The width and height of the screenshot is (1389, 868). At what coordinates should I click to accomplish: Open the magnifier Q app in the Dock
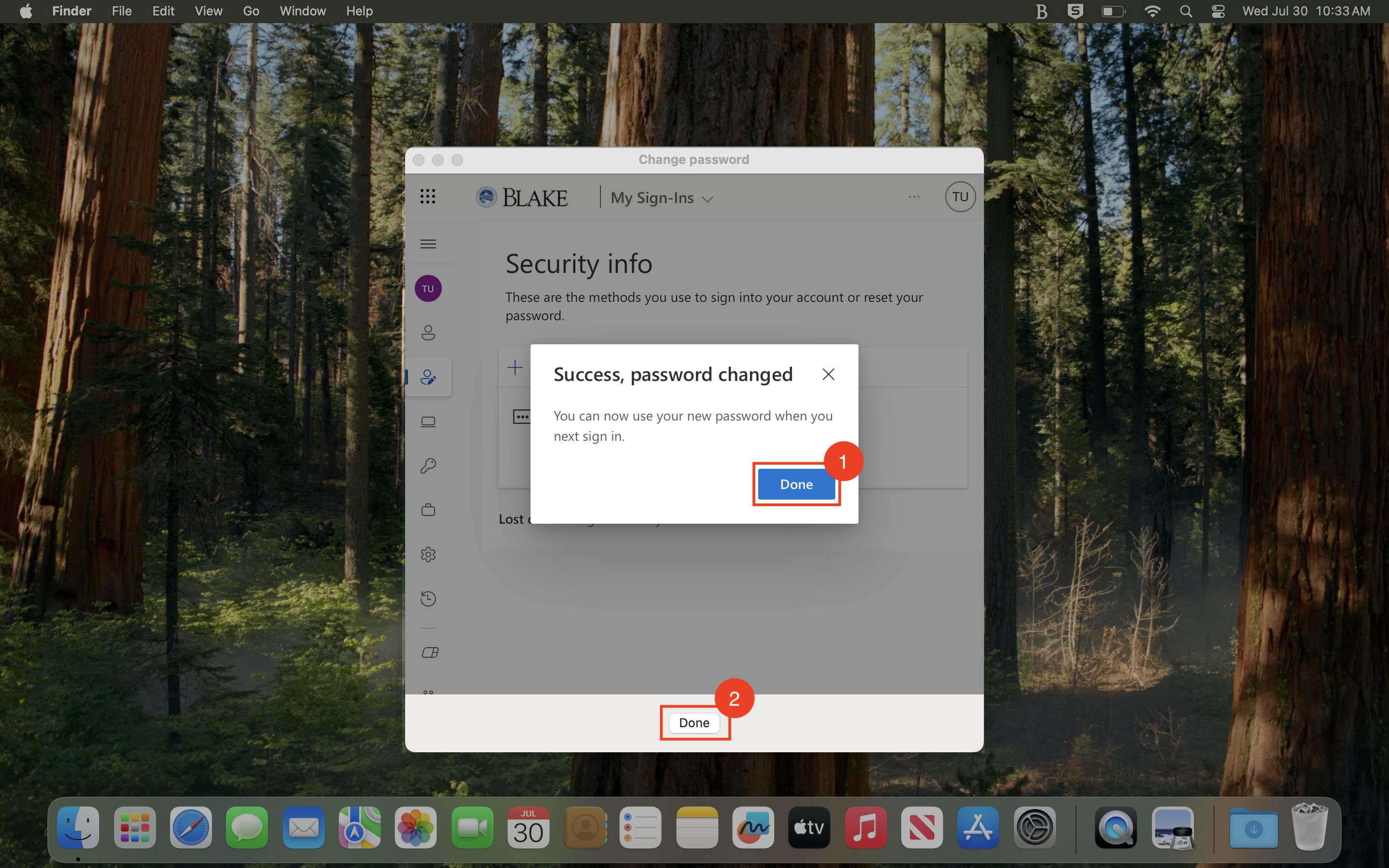coord(1116,827)
